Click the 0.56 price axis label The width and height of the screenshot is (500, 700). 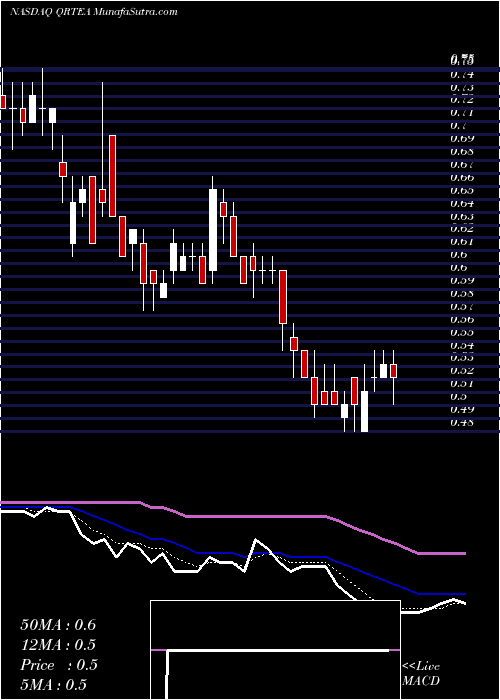[462, 319]
